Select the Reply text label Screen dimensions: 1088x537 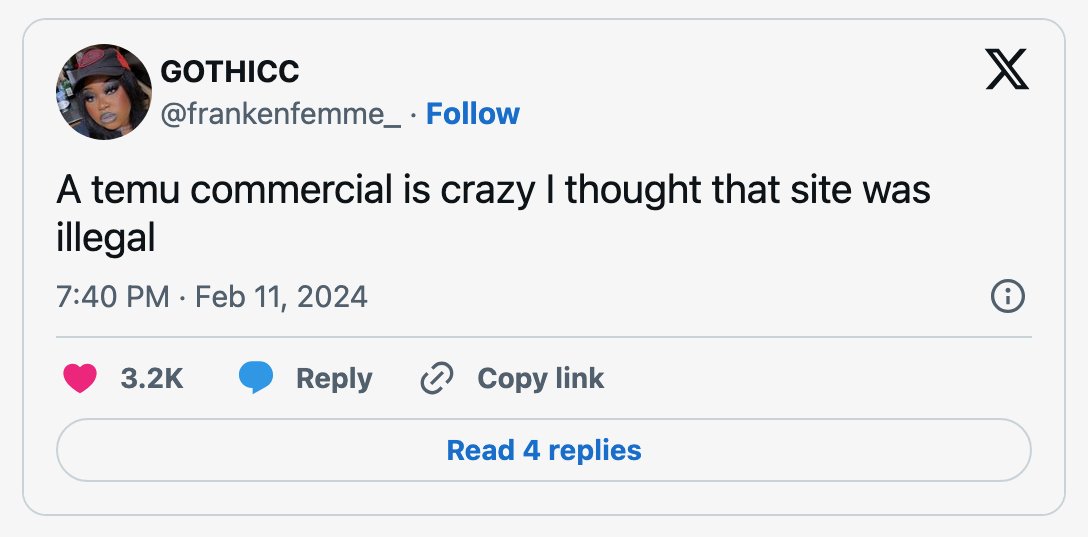(334, 380)
